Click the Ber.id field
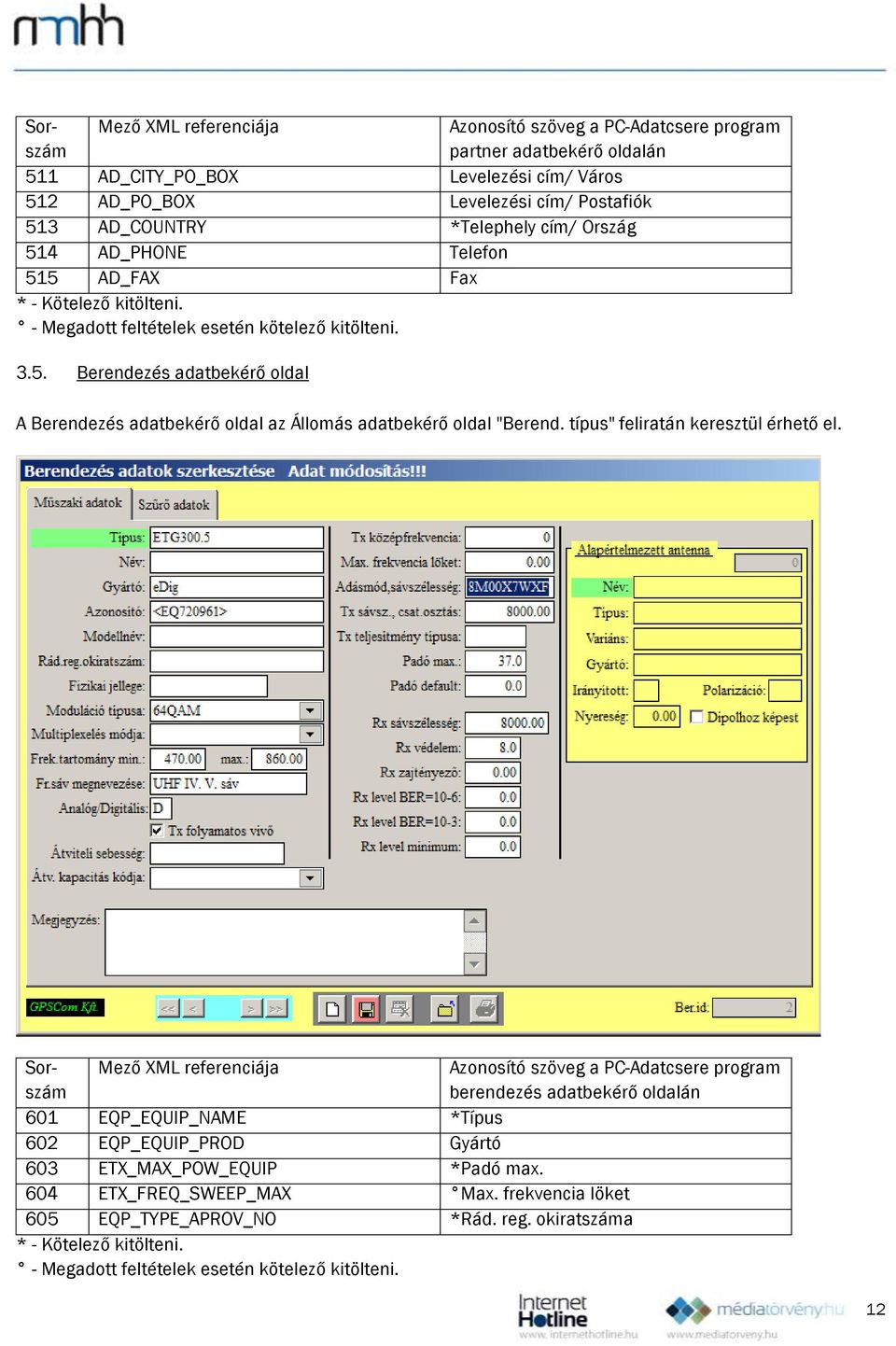This screenshot has width=896, height=1346. coord(754,1008)
